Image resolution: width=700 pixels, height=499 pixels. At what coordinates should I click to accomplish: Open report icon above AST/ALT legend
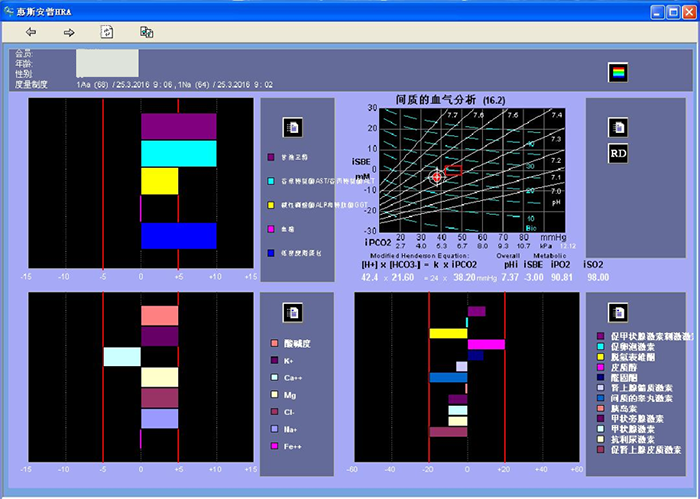[292, 128]
